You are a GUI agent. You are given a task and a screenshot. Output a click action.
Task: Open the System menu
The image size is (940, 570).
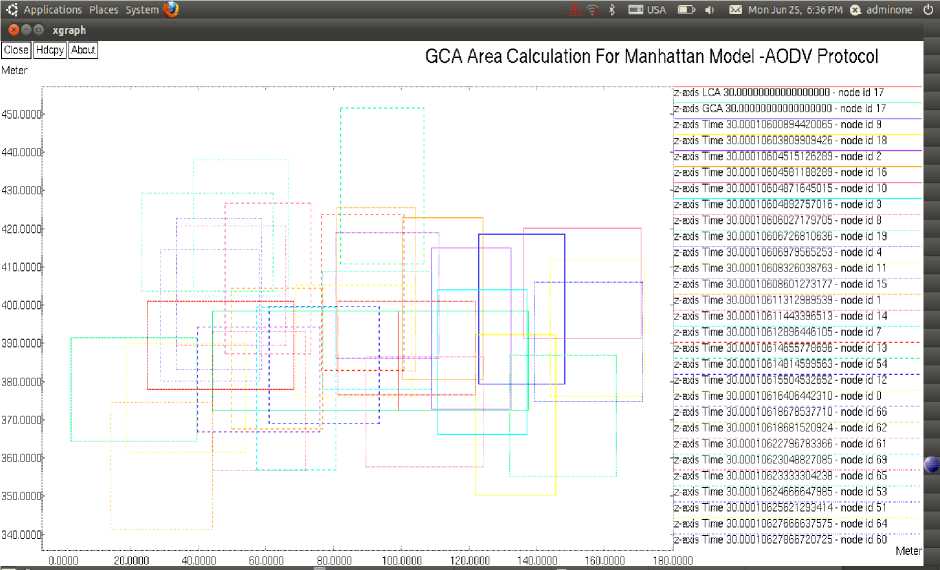[x=141, y=10]
